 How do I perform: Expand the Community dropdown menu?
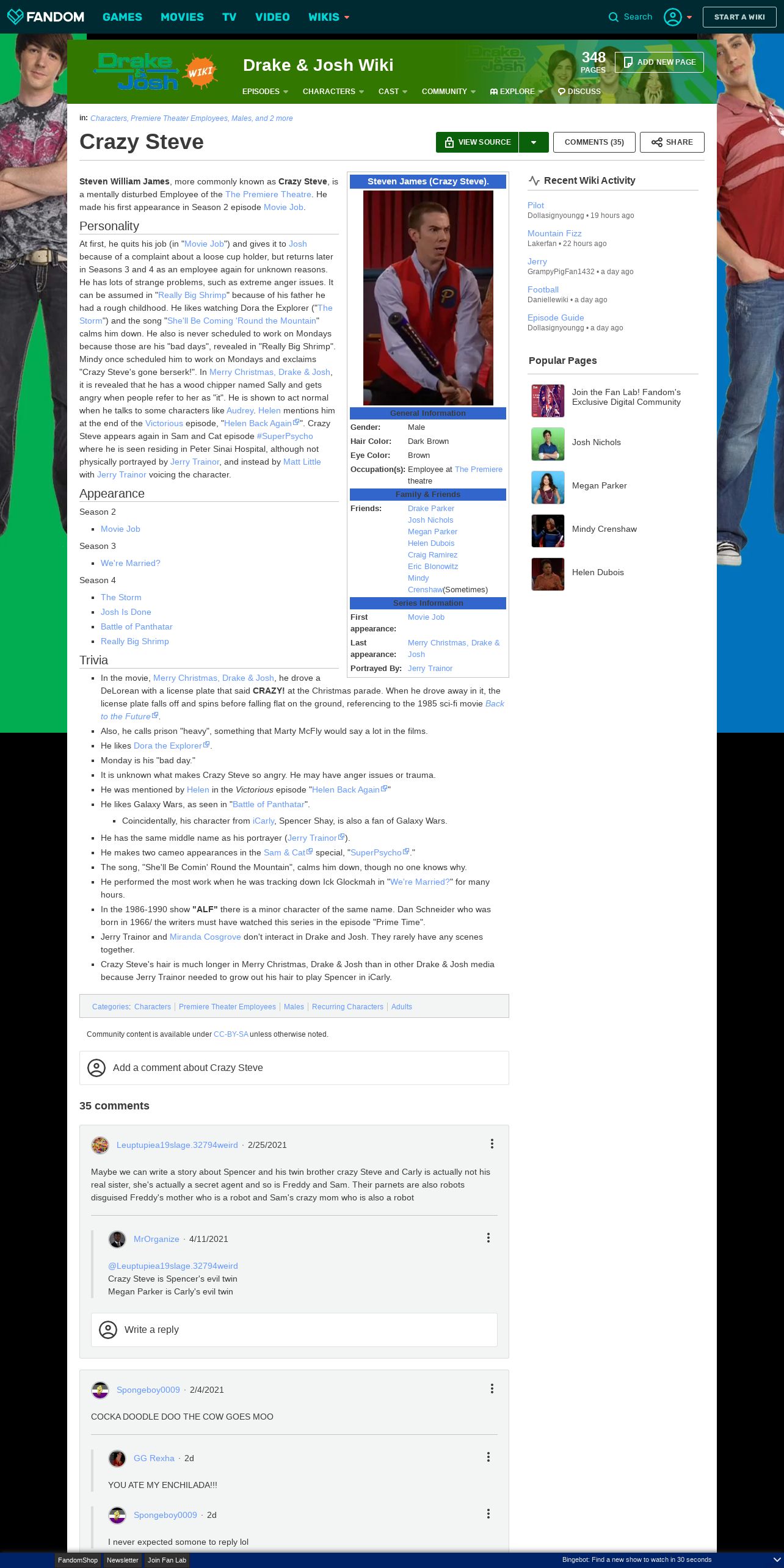[449, 92]
